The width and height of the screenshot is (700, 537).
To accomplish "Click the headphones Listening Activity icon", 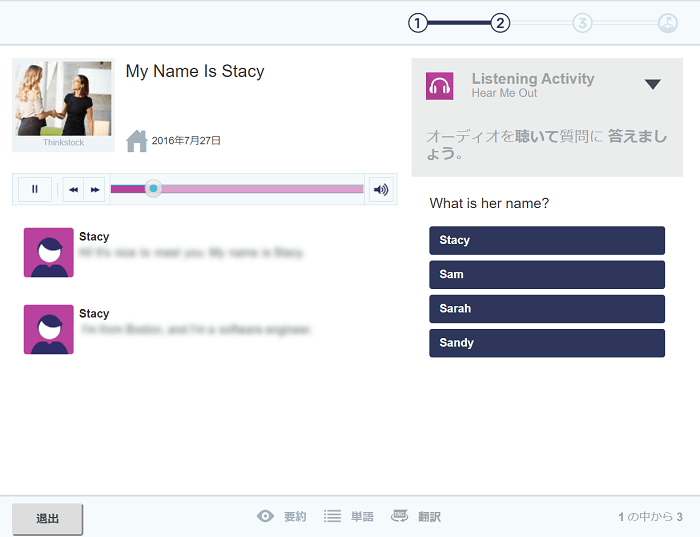I will [440, 86].
